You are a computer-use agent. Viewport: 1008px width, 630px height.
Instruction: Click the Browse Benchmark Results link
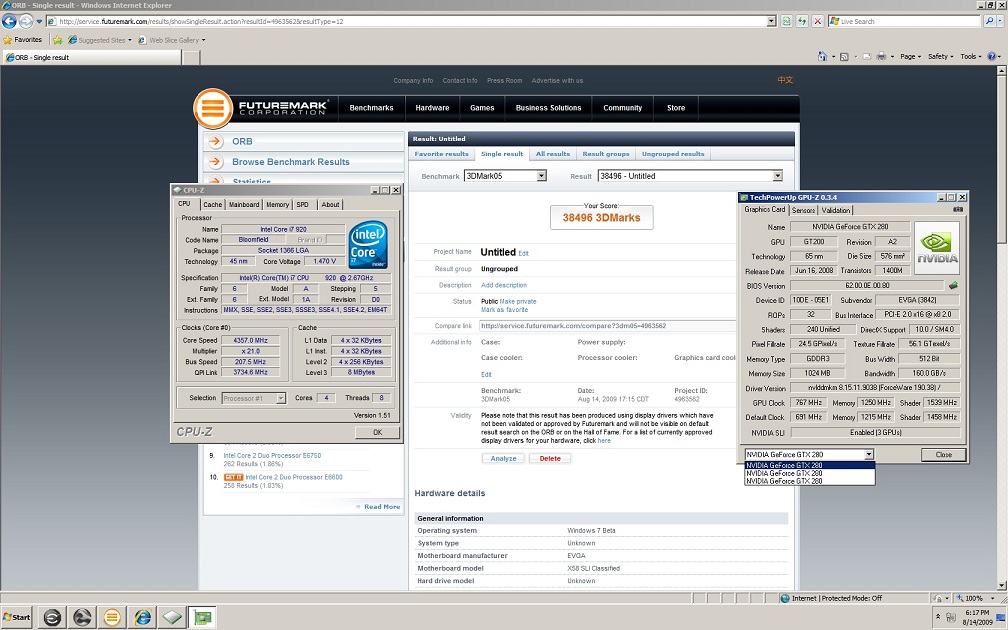pyautogui.click(x=291, y=162)
